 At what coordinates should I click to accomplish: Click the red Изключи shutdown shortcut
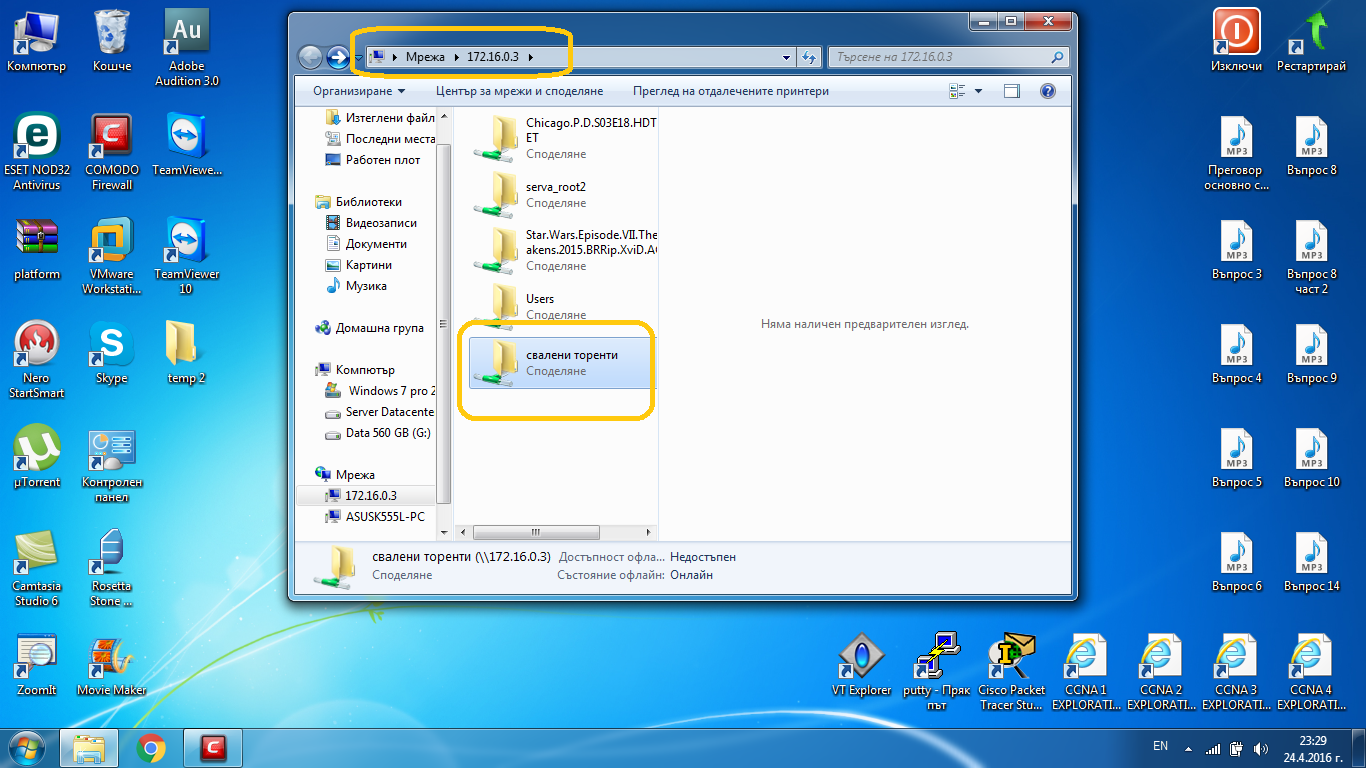[1236, 40]
